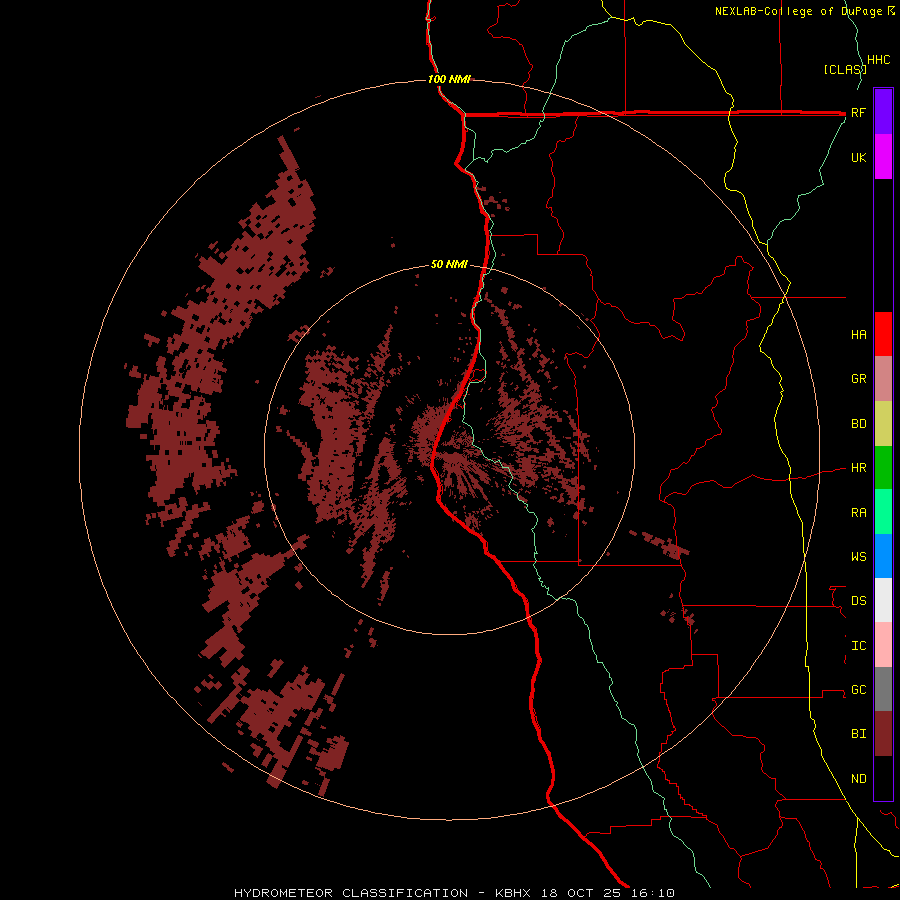Click the "HA" legend label

(858, 334)
